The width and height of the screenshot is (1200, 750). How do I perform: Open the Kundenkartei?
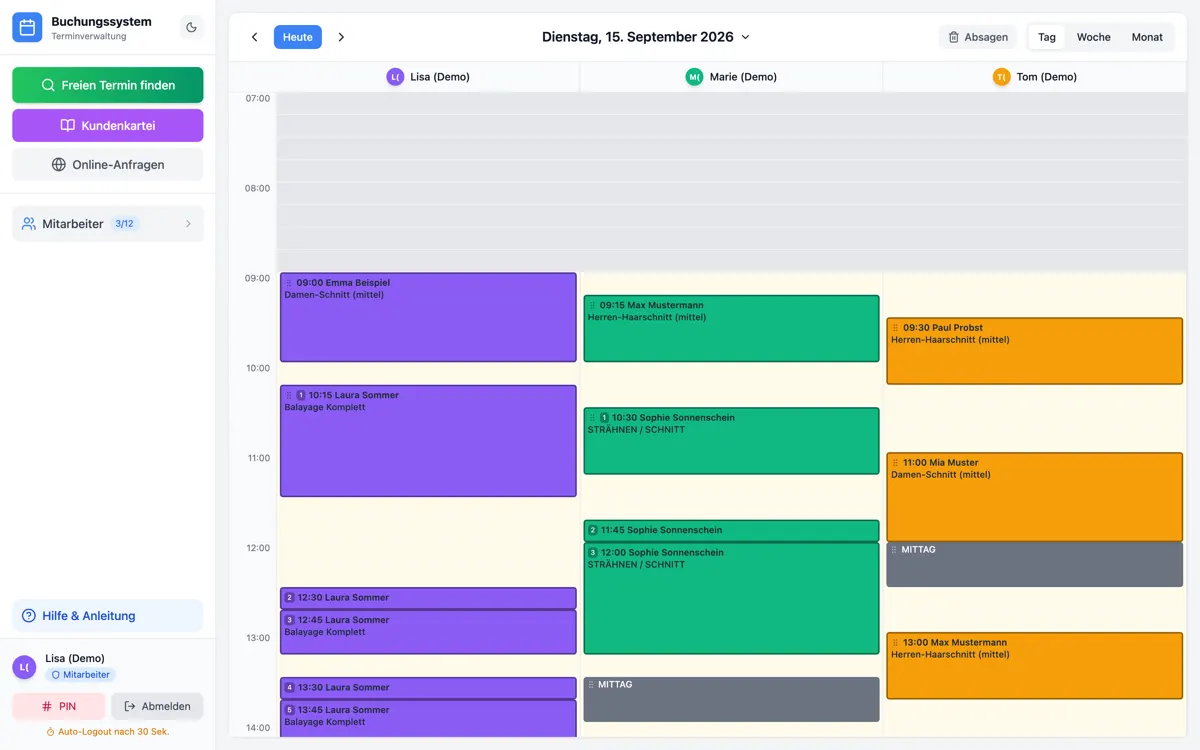pos(108,125)
